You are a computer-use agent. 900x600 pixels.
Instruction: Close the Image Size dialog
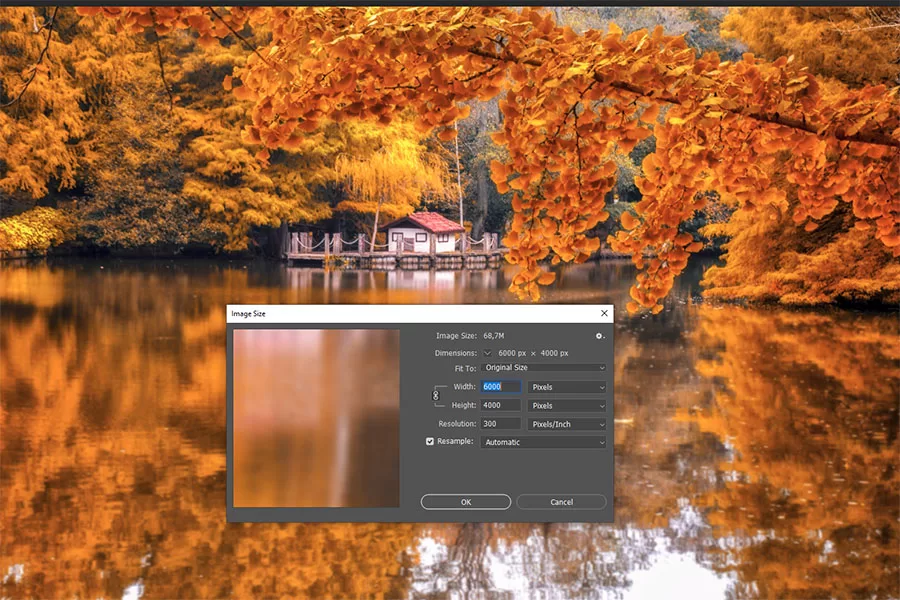click(604, 313)
